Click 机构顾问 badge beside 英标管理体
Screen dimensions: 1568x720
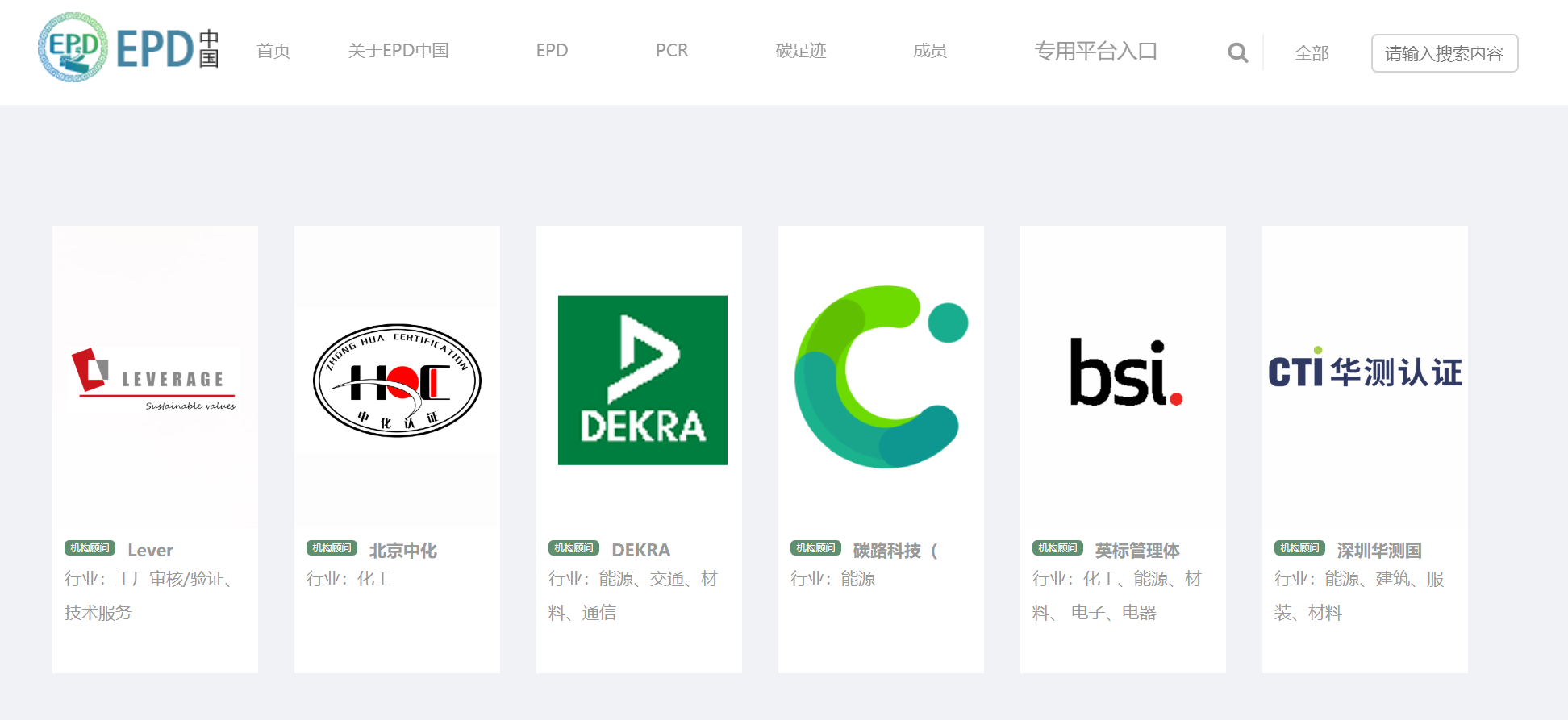pos(1057,548)
